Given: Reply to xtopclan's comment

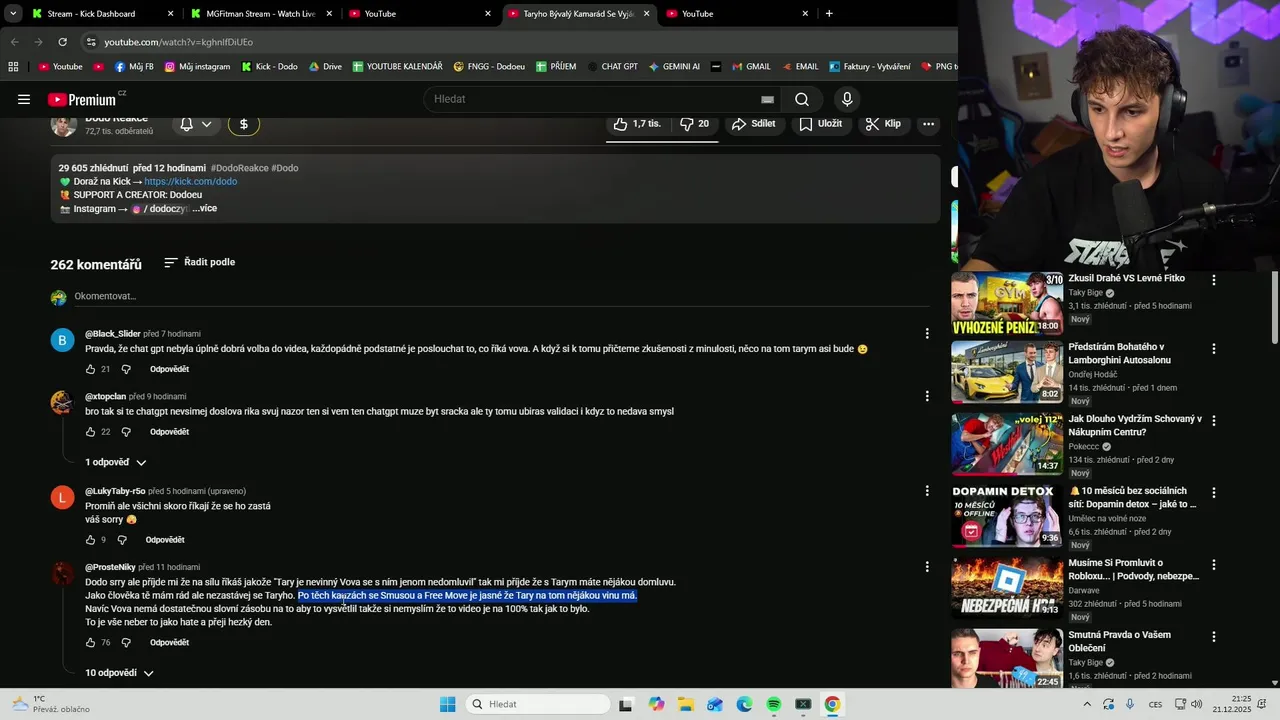Looking at the screenshot, I should tap(169, 432).
